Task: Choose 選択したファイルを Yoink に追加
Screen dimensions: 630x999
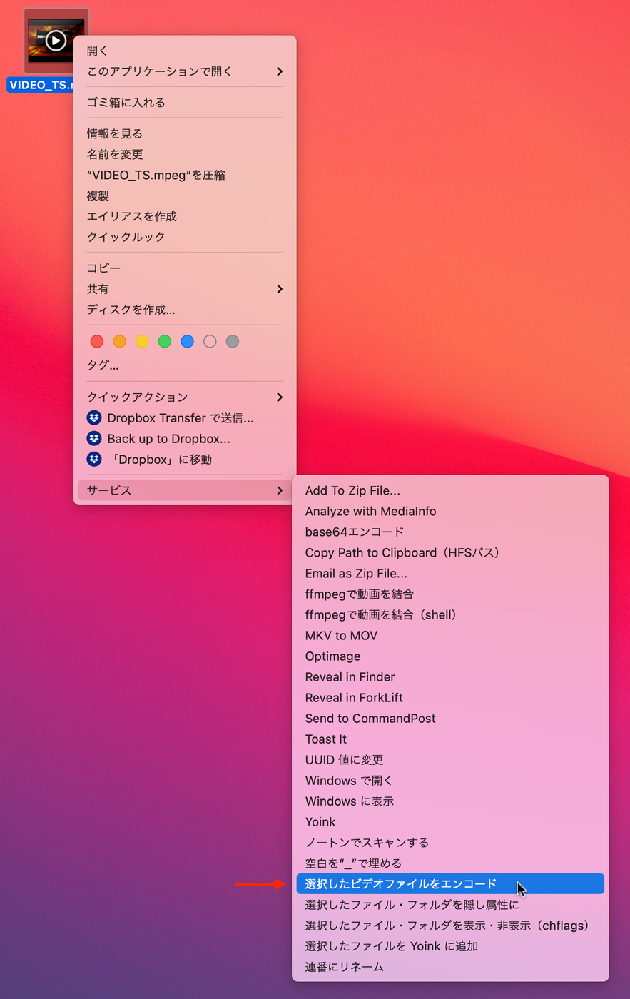Action: tap(450, 946)
